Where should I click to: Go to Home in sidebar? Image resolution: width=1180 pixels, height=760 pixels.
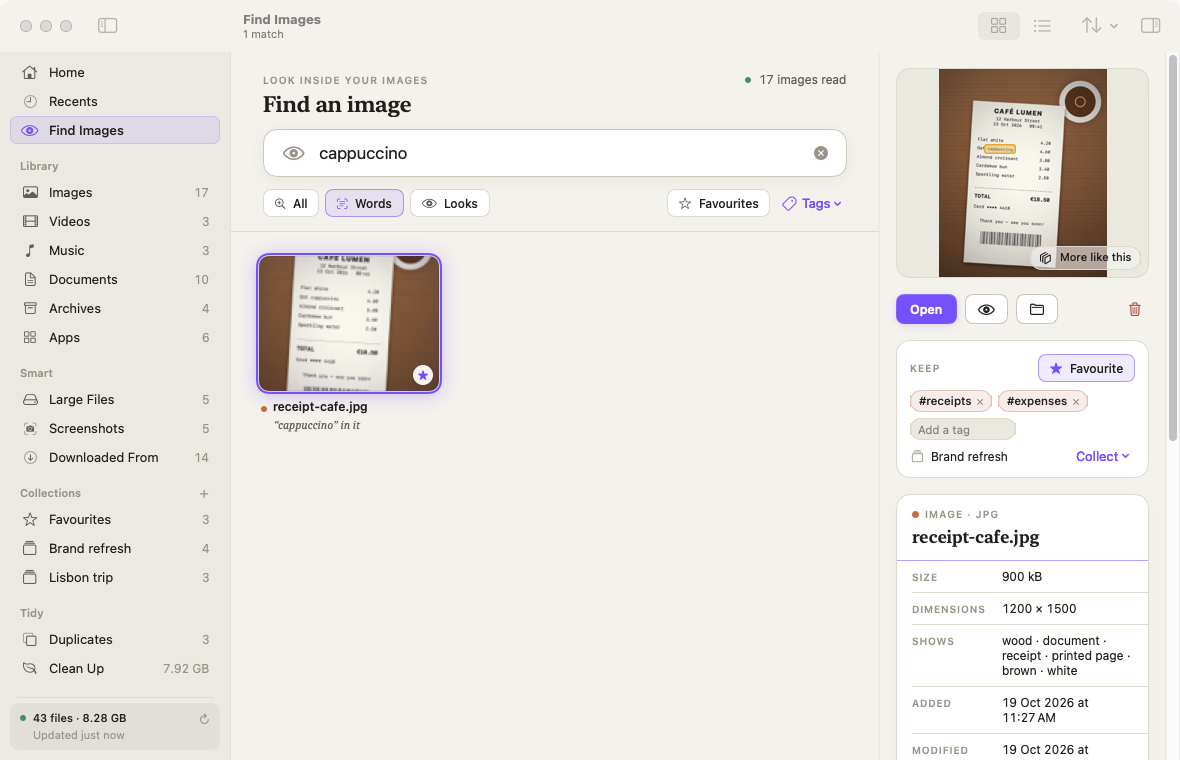(115, 72)
